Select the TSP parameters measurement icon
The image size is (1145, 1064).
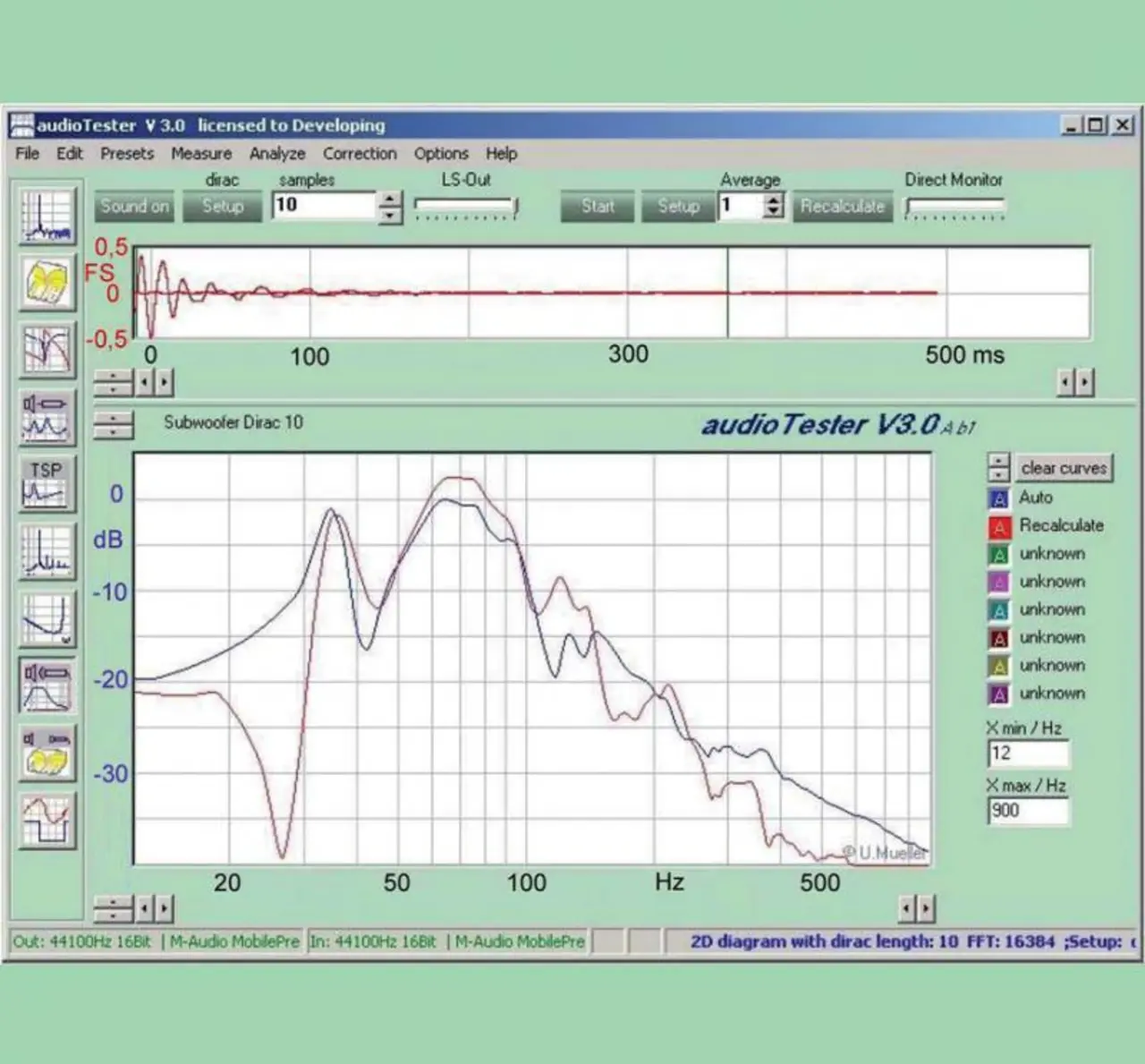(47, 483)
